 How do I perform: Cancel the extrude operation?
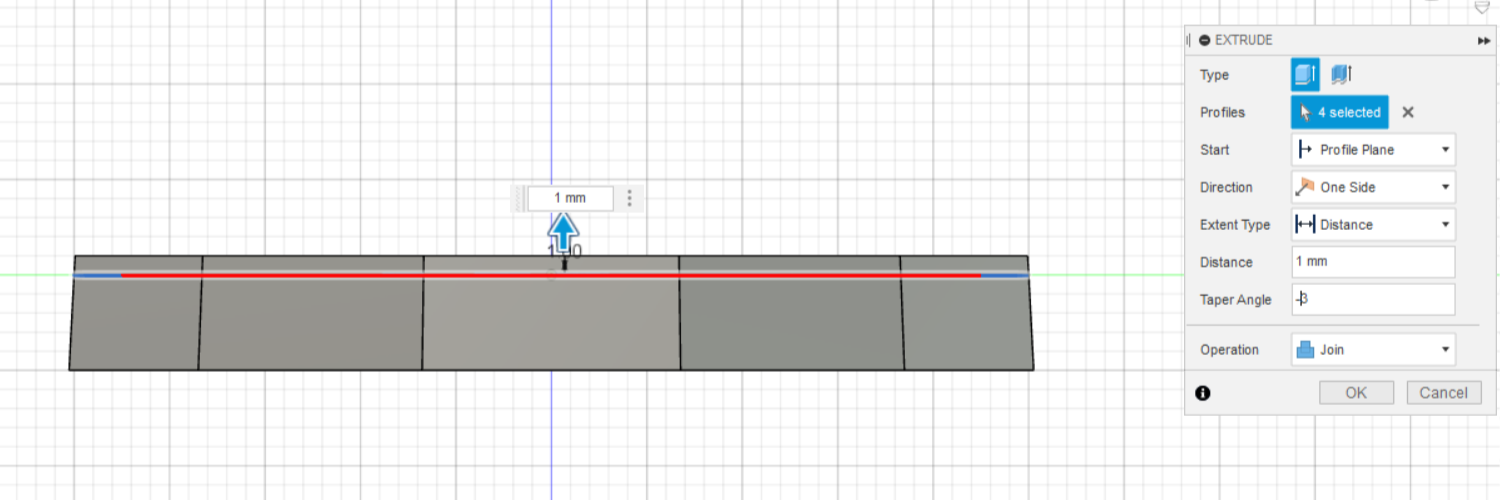[x=1443, y=393]
